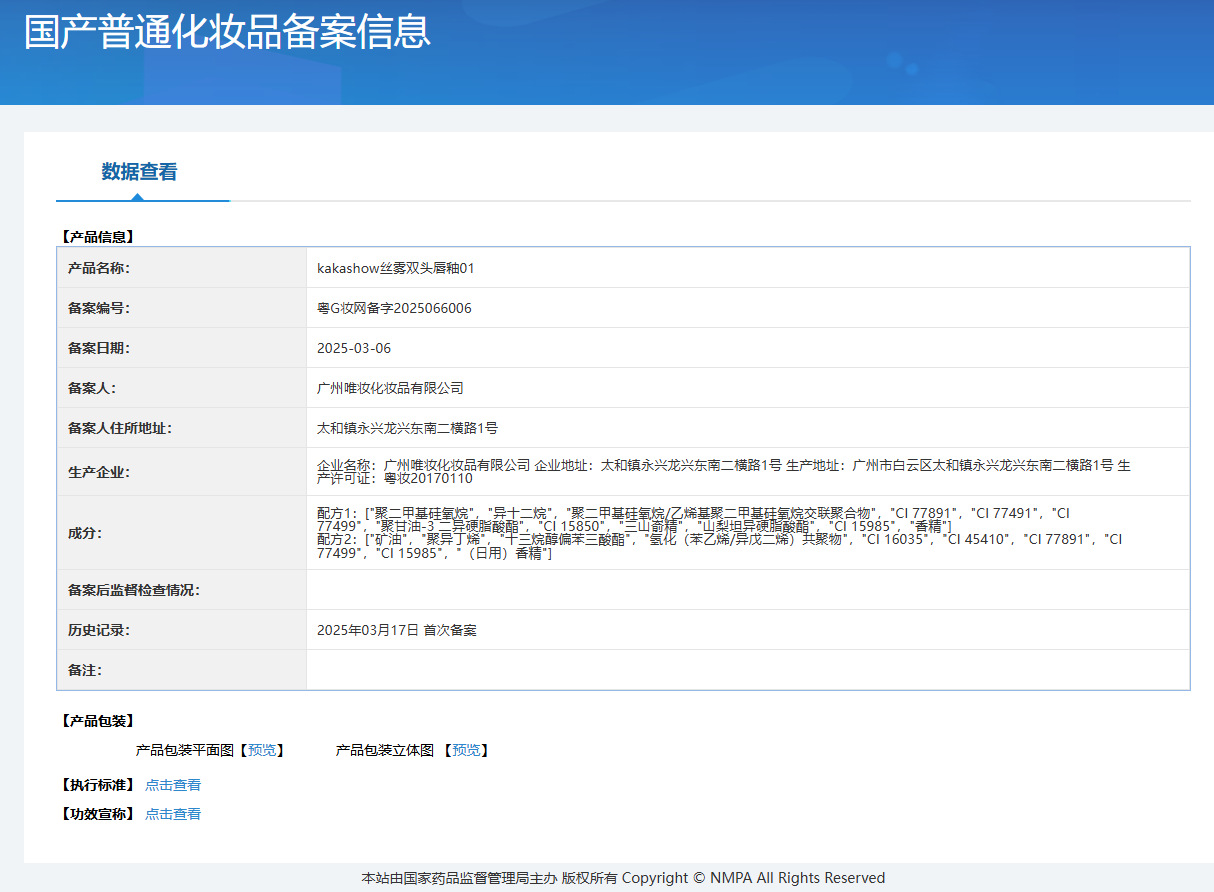Screen dimensions: 1214x892
Task: Click 点击查看 next to 功效宣称
Action: (x=173, y=814)
